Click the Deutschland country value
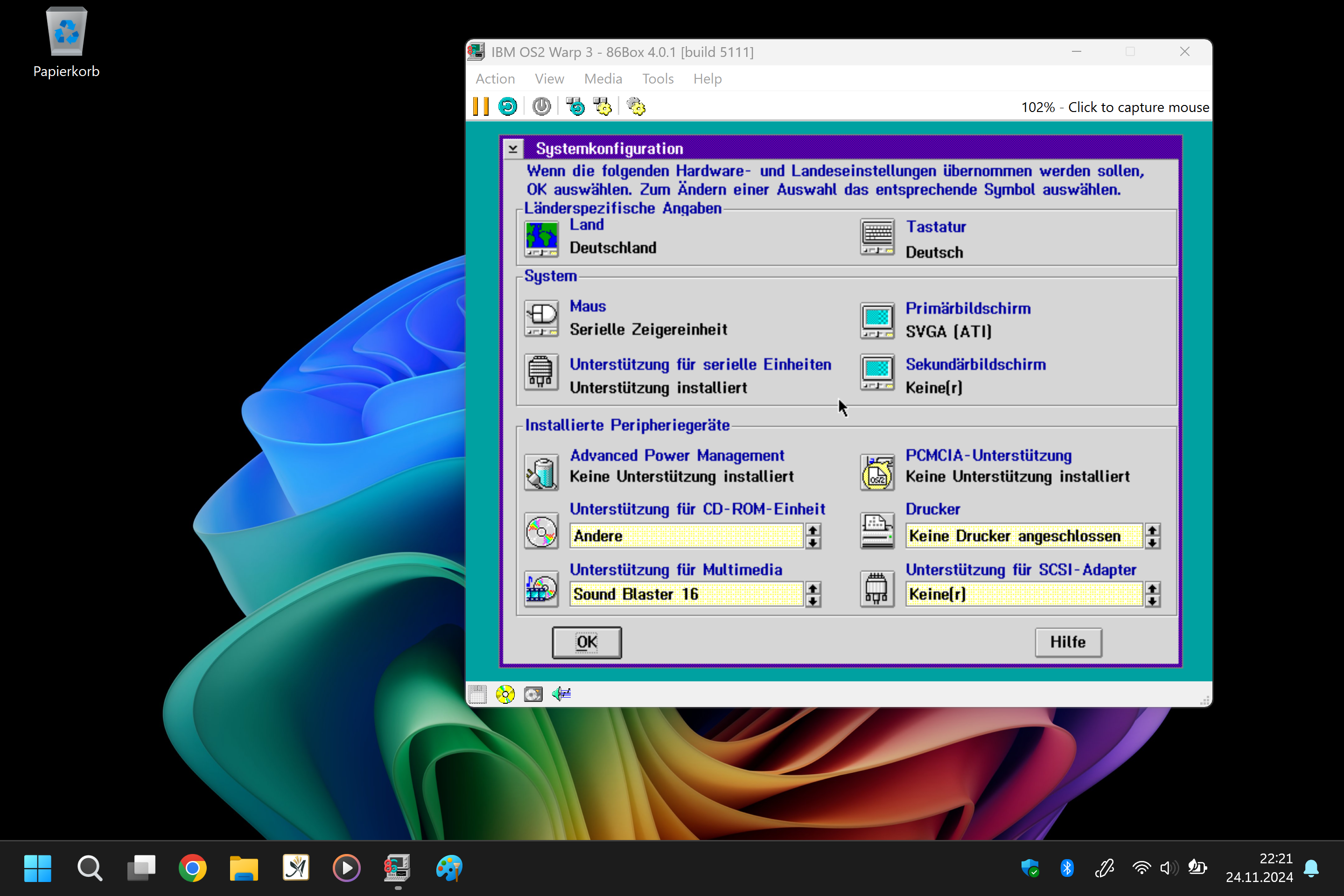This screenshot has width=1344, height=896. (613, 248)
